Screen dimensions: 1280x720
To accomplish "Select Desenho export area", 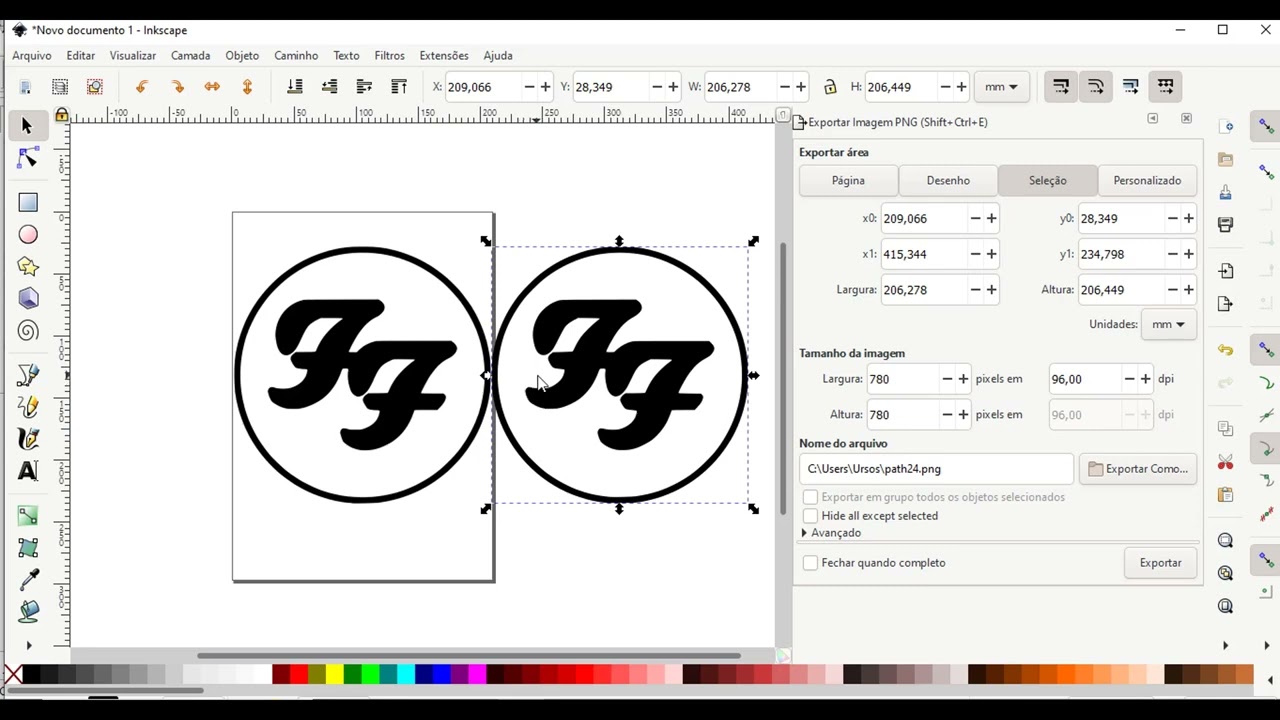I will click(x=948, y=181).
